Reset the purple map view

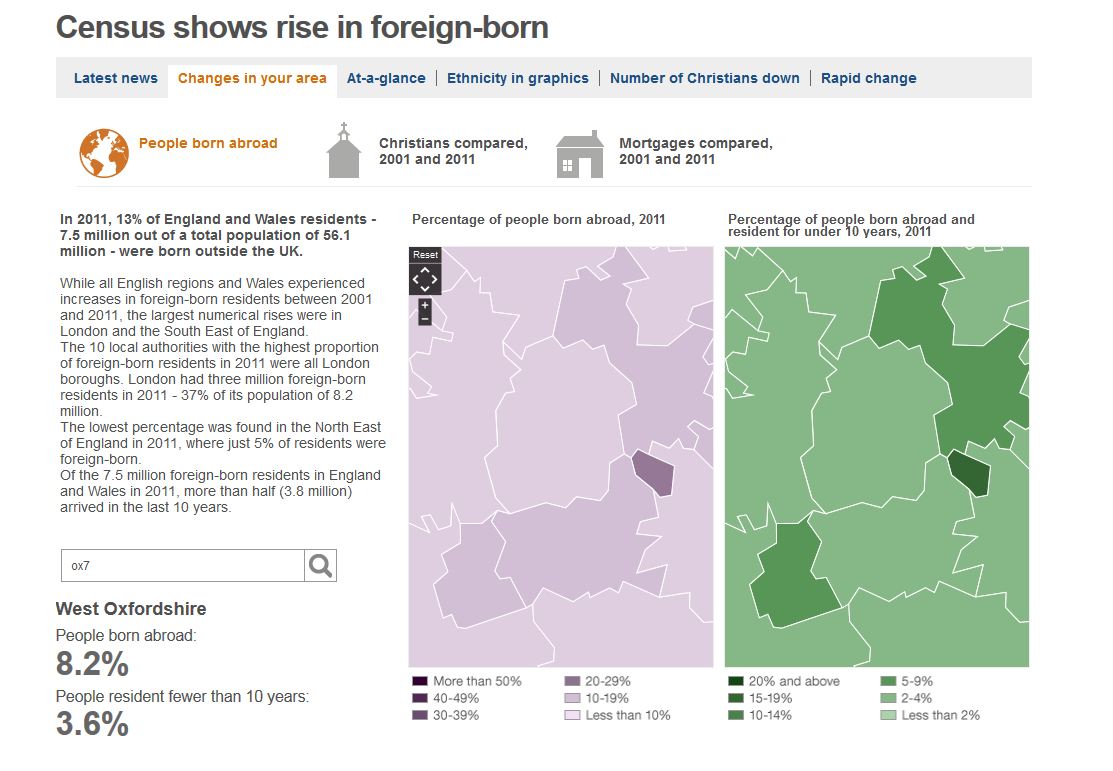(425, 255)
